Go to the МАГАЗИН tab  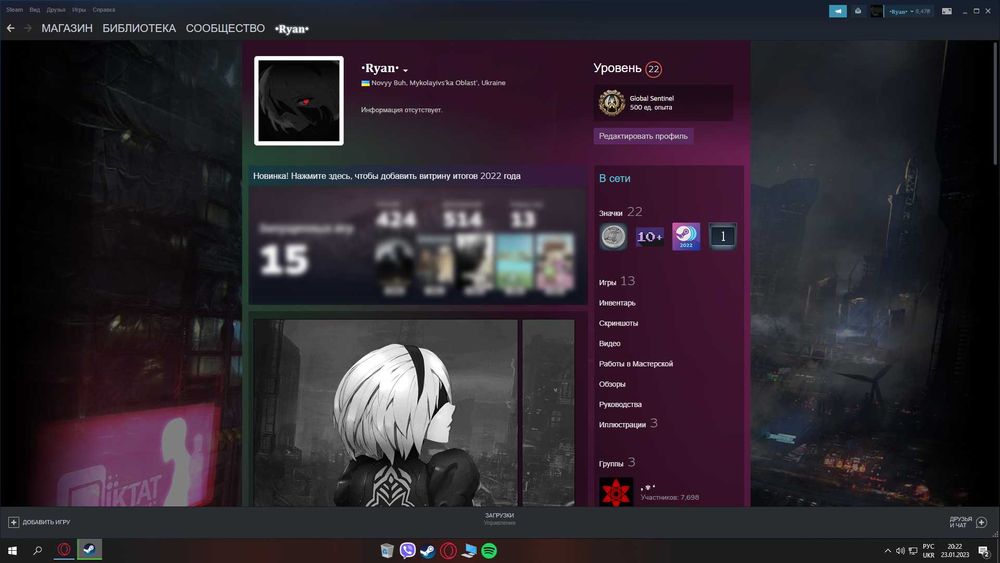tap(67, 28)
